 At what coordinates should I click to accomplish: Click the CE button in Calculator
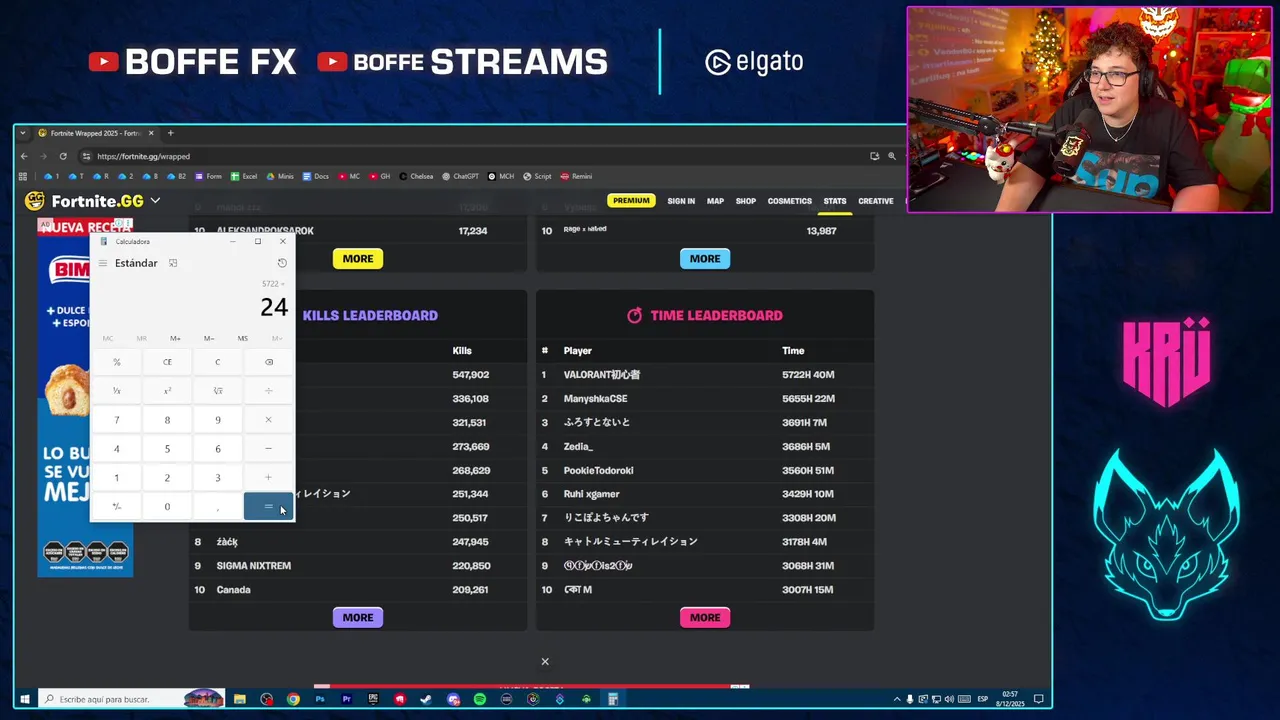coord(167,362)
